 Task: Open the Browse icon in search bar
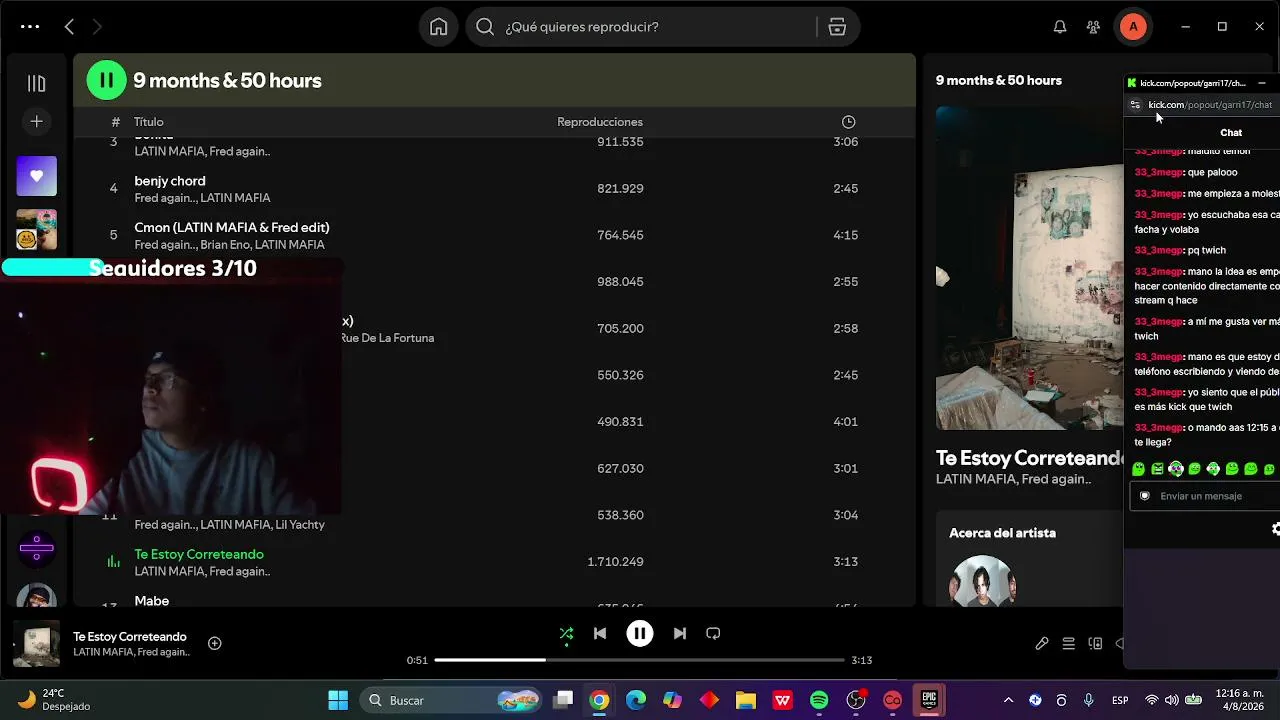[x=838, y=27]
